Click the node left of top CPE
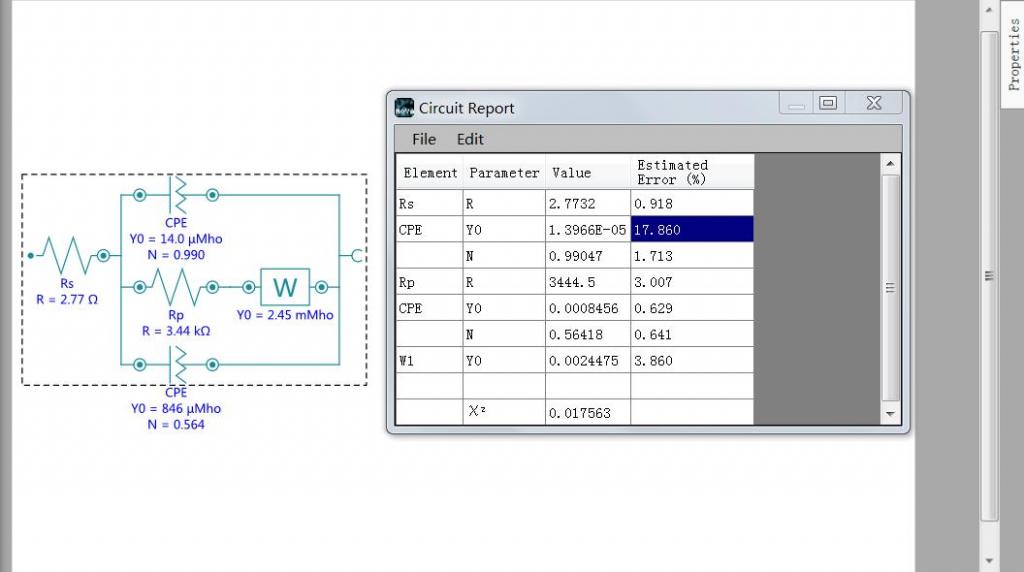This screenshot has height=572, width=1024. pos(140,195)
